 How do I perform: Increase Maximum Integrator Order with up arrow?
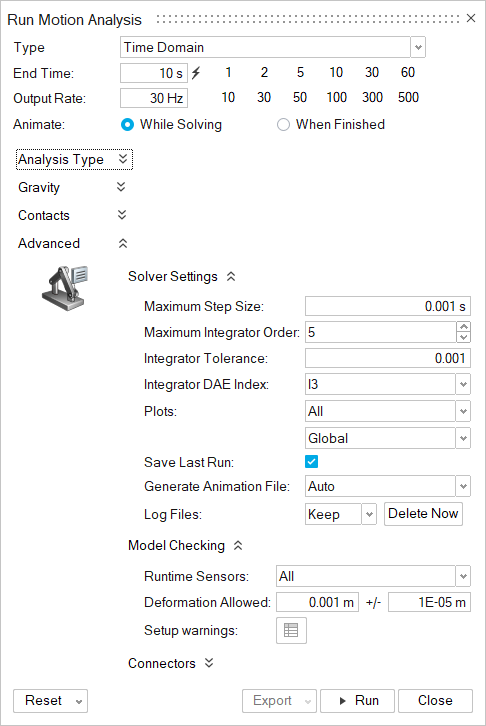[x=463, y=327]
